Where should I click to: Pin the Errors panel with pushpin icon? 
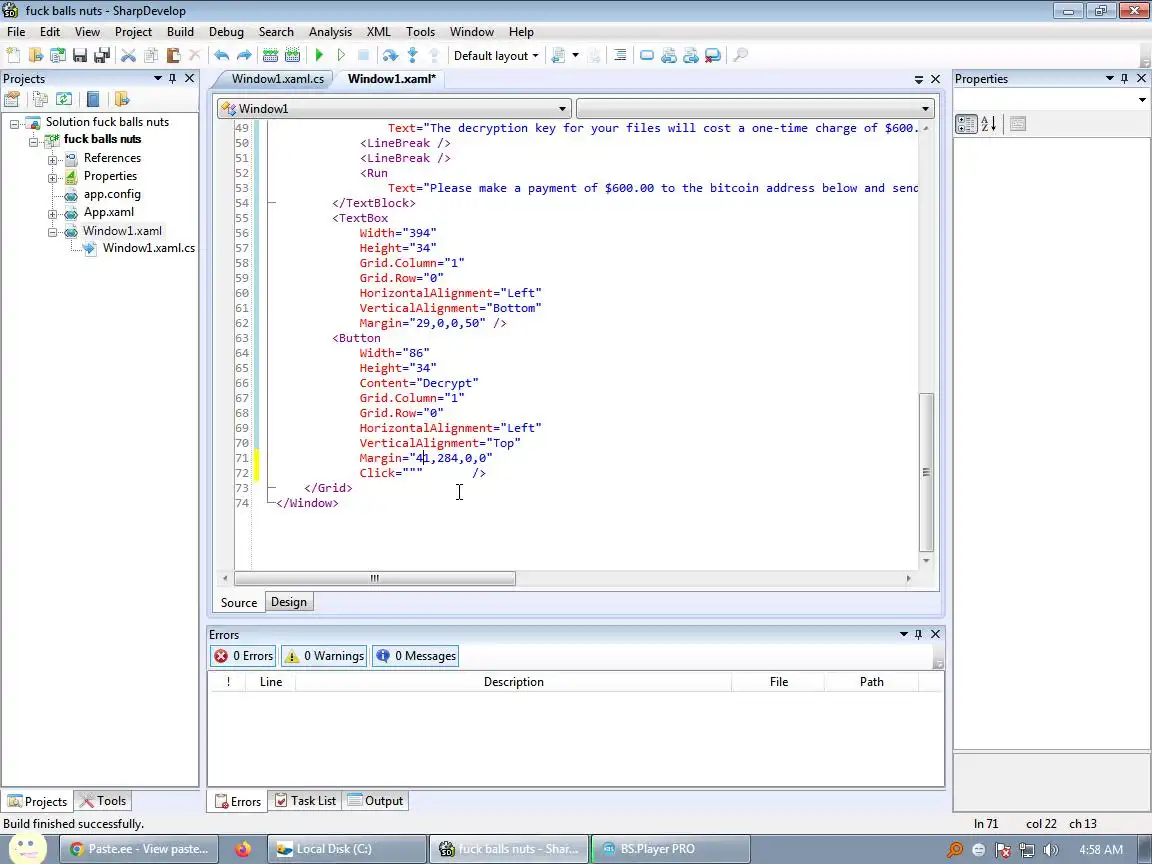pyautogui.click(x=918, y=634)
